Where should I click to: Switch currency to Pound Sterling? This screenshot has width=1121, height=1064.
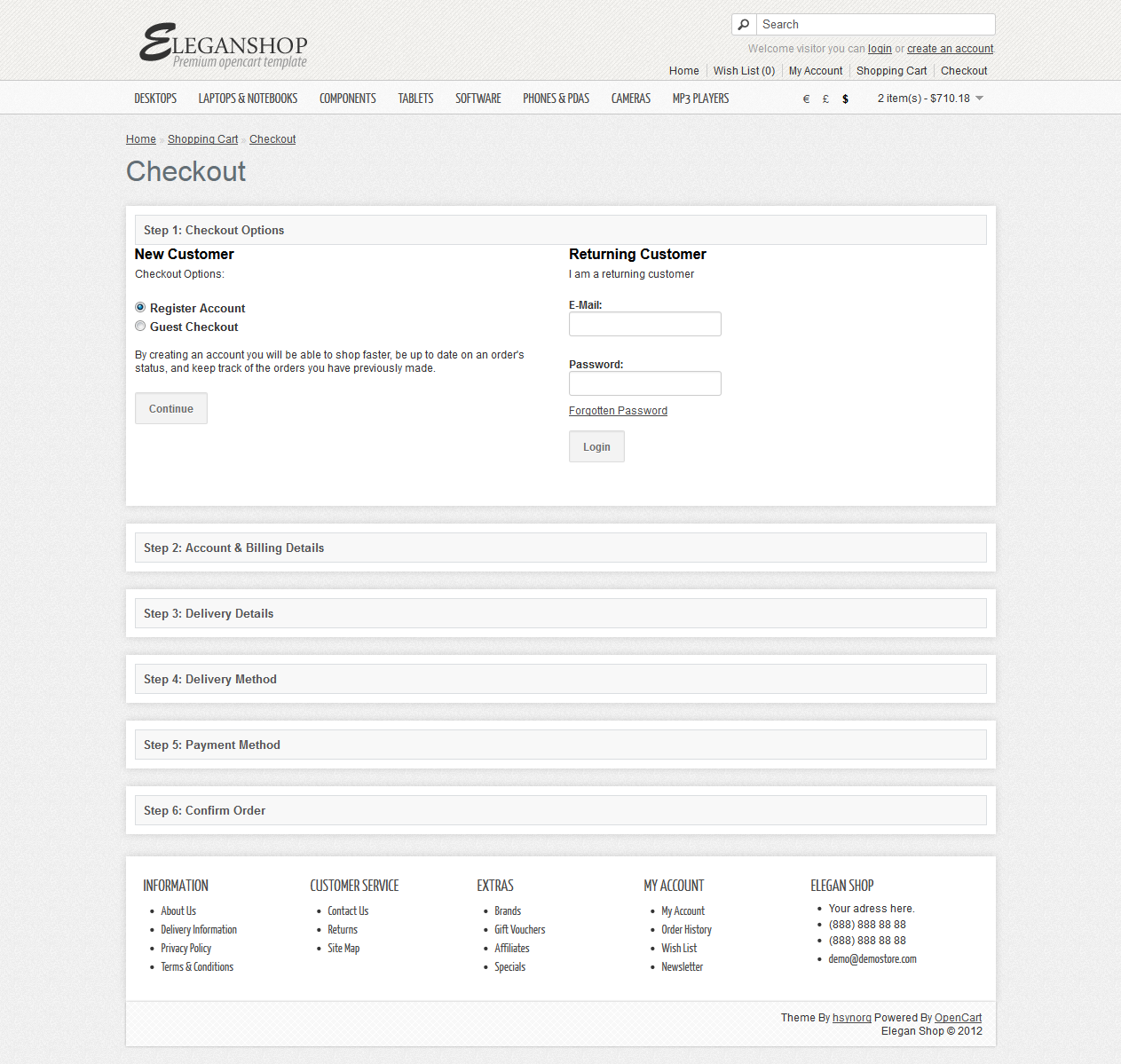coord(825,99)
